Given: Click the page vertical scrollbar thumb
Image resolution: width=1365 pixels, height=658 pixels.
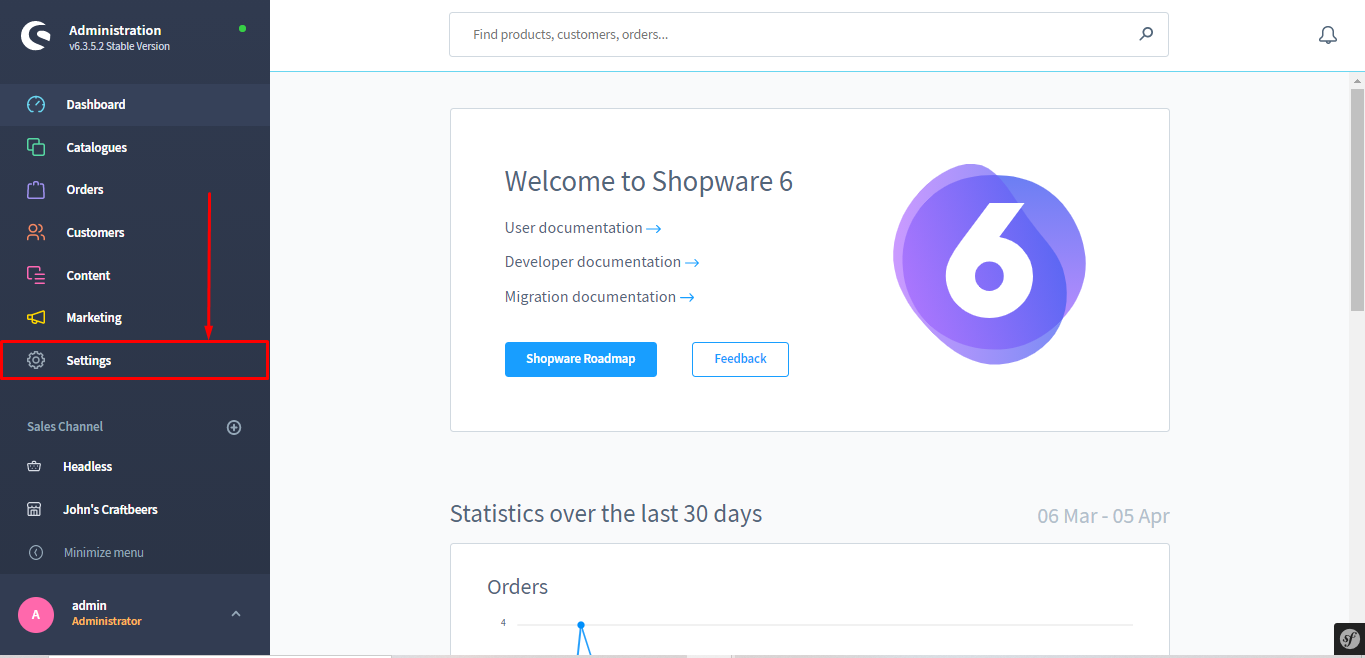Looking at the screenshot, I should point(1357,200).
